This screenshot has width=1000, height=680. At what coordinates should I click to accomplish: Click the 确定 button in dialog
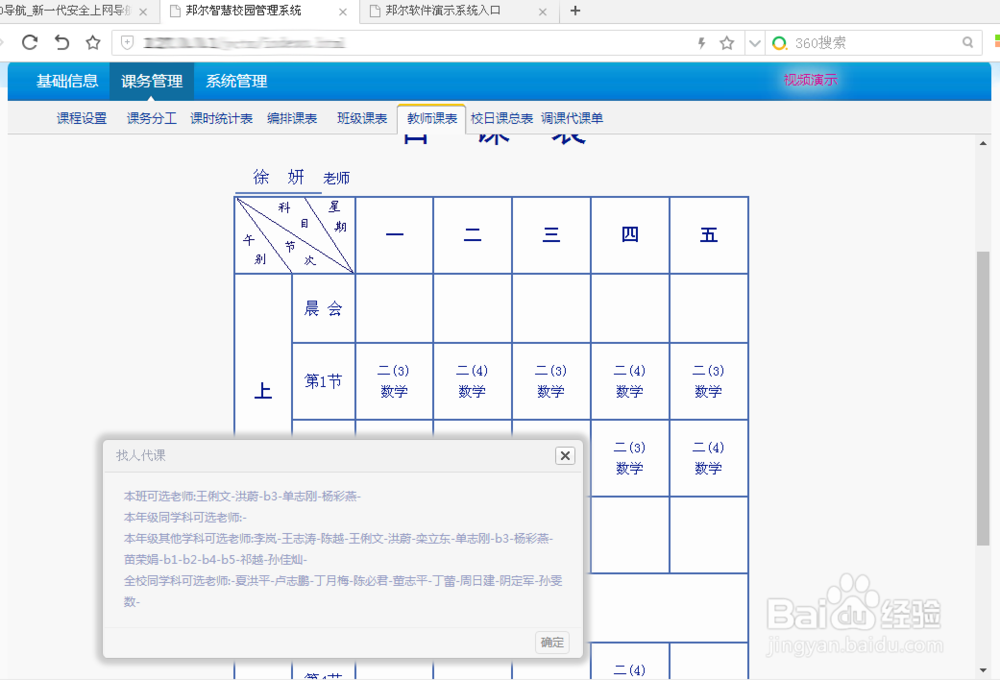pos(552,642)
